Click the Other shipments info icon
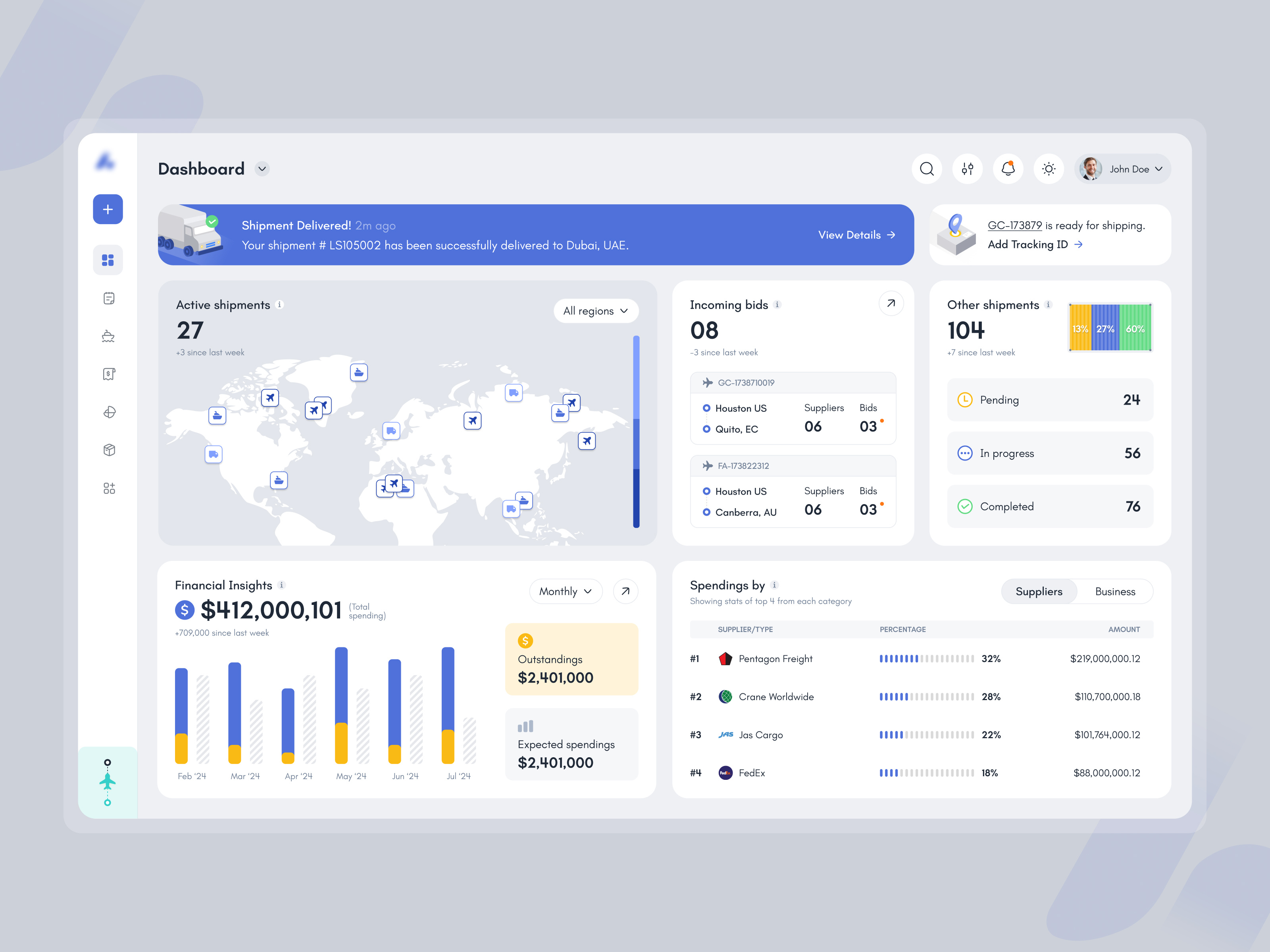Viewport: 1270px width, 952px height. point(1049,305)
